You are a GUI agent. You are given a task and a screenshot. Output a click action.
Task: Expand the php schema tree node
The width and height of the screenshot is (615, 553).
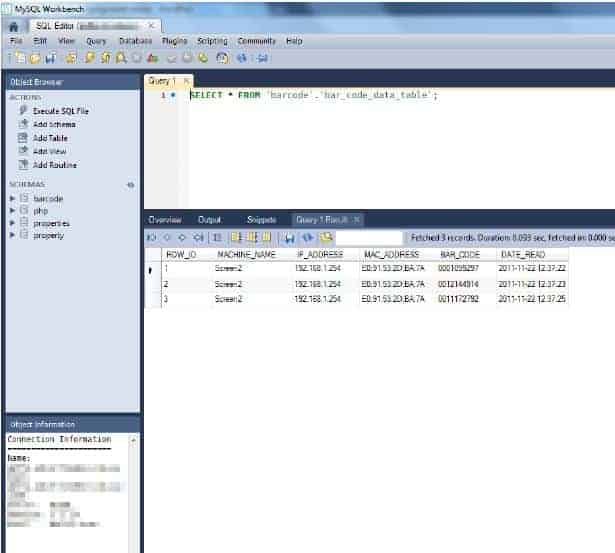pyautogui.click(x=12, y=211)
